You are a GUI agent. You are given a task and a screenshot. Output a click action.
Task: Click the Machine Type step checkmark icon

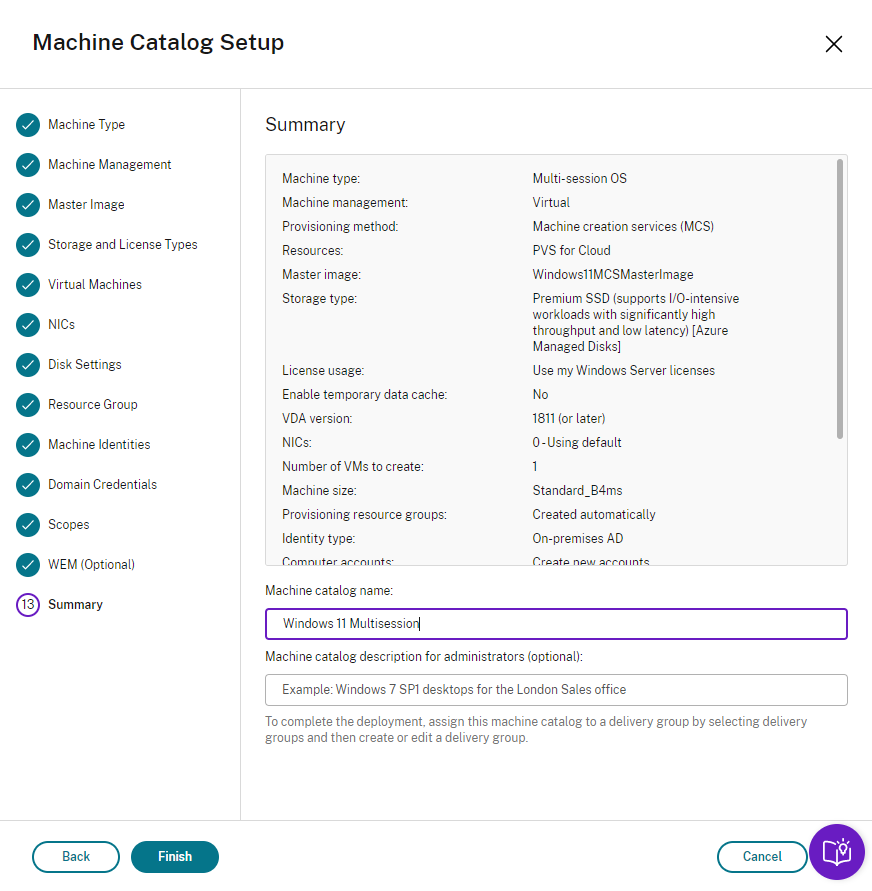28,125
